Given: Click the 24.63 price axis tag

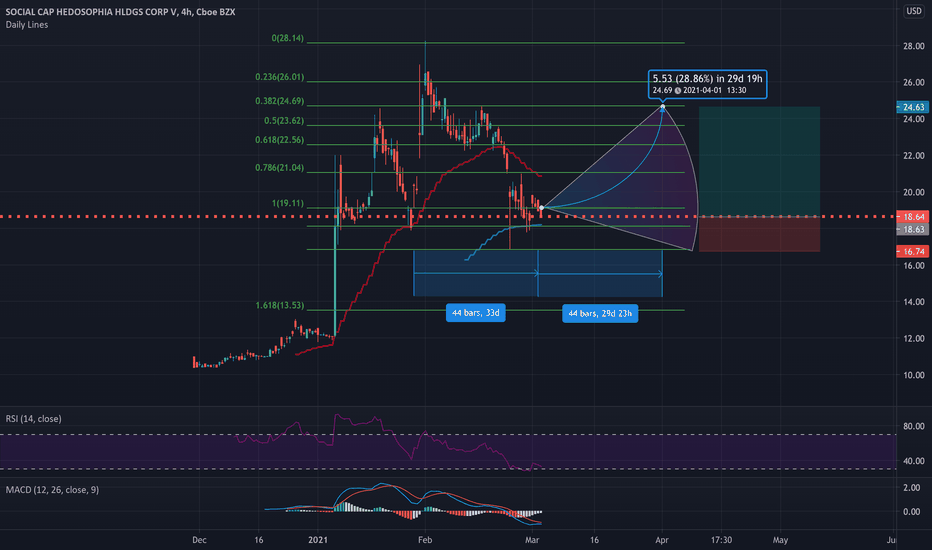Looking at the screenshot, I should [912, 107].
